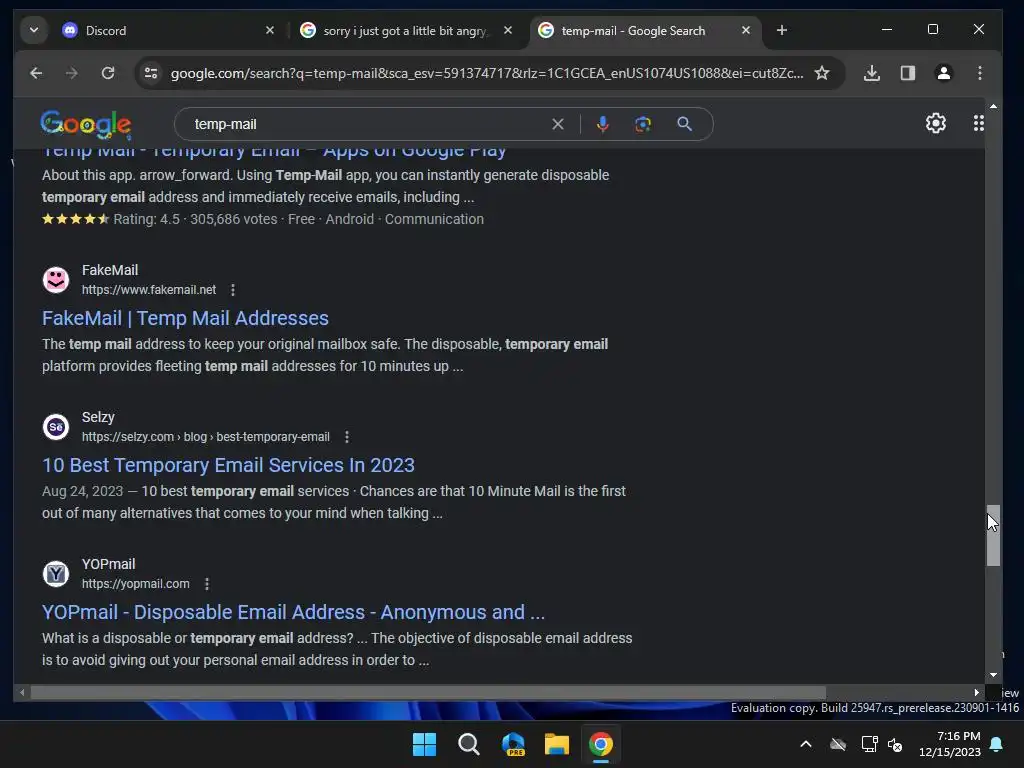Screen dimensions: 1024x768
Task: Click the yopmail.com URL text
Action: pyautogui.click(x=136, y=584)
